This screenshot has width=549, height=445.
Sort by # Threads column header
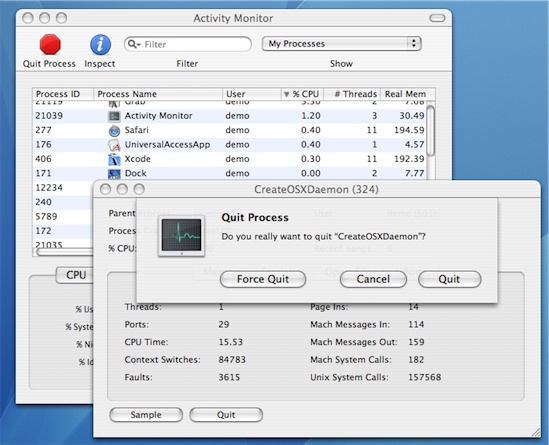[x=352, y=94]
